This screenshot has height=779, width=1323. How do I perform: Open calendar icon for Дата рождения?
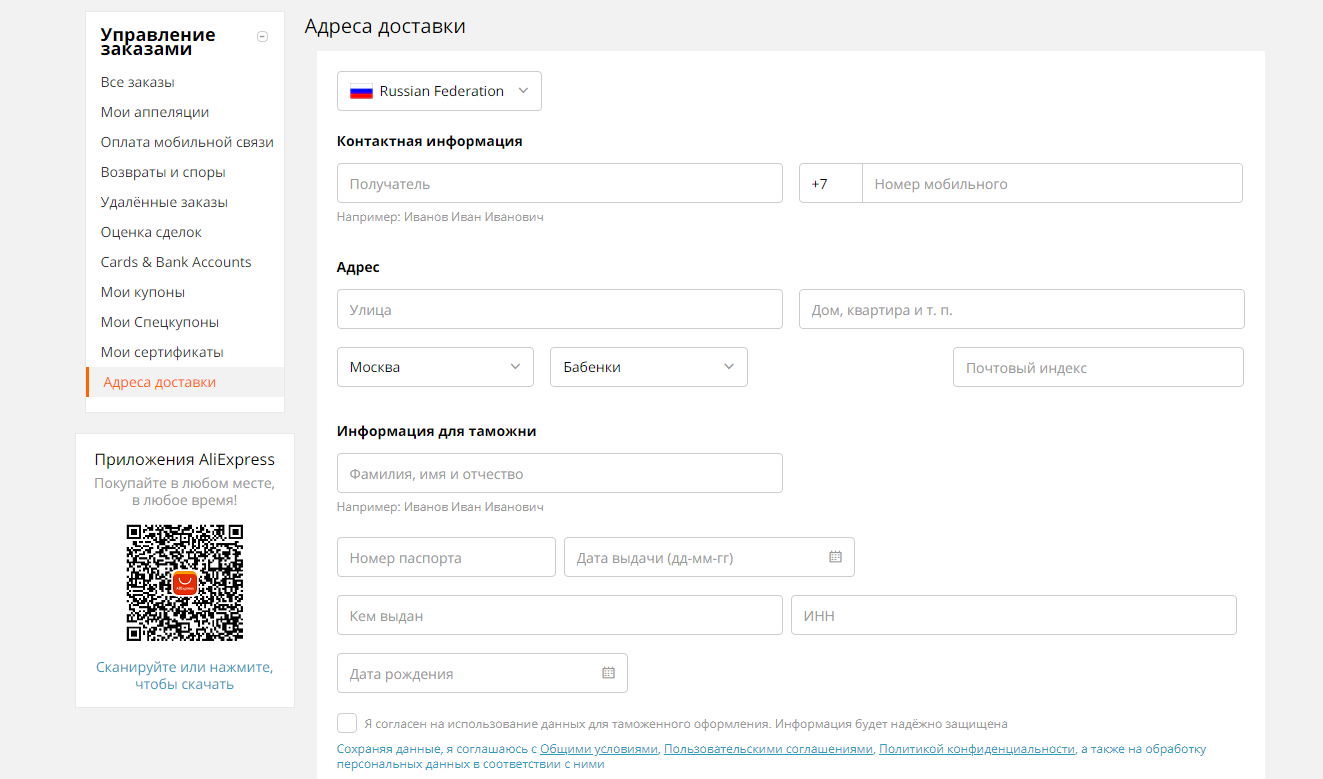(x=608, y=673)
